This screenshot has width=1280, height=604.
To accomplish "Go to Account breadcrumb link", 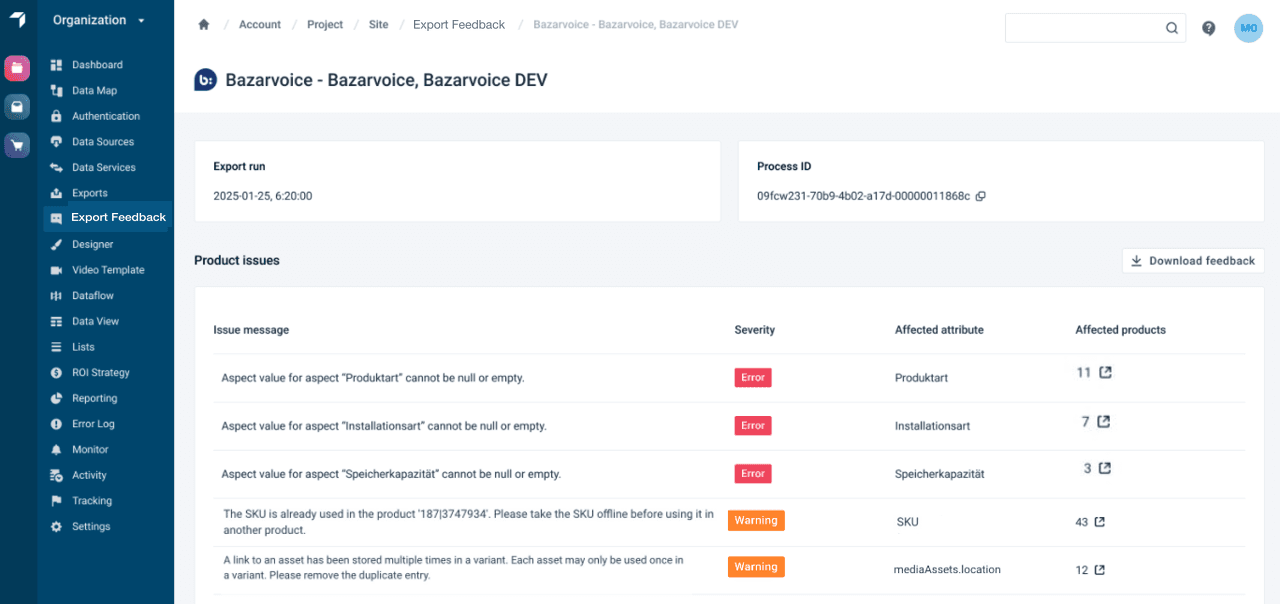I will 260,25.
